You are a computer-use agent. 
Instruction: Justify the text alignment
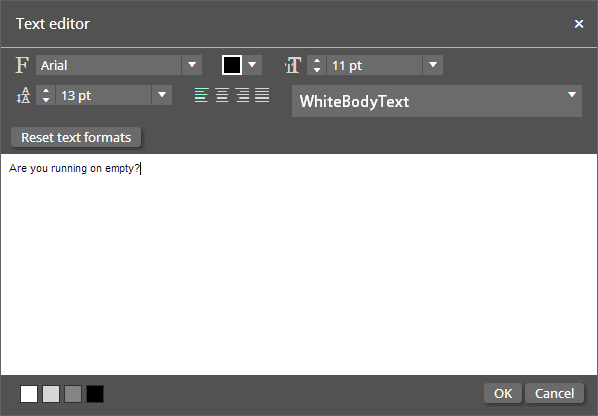262,95
